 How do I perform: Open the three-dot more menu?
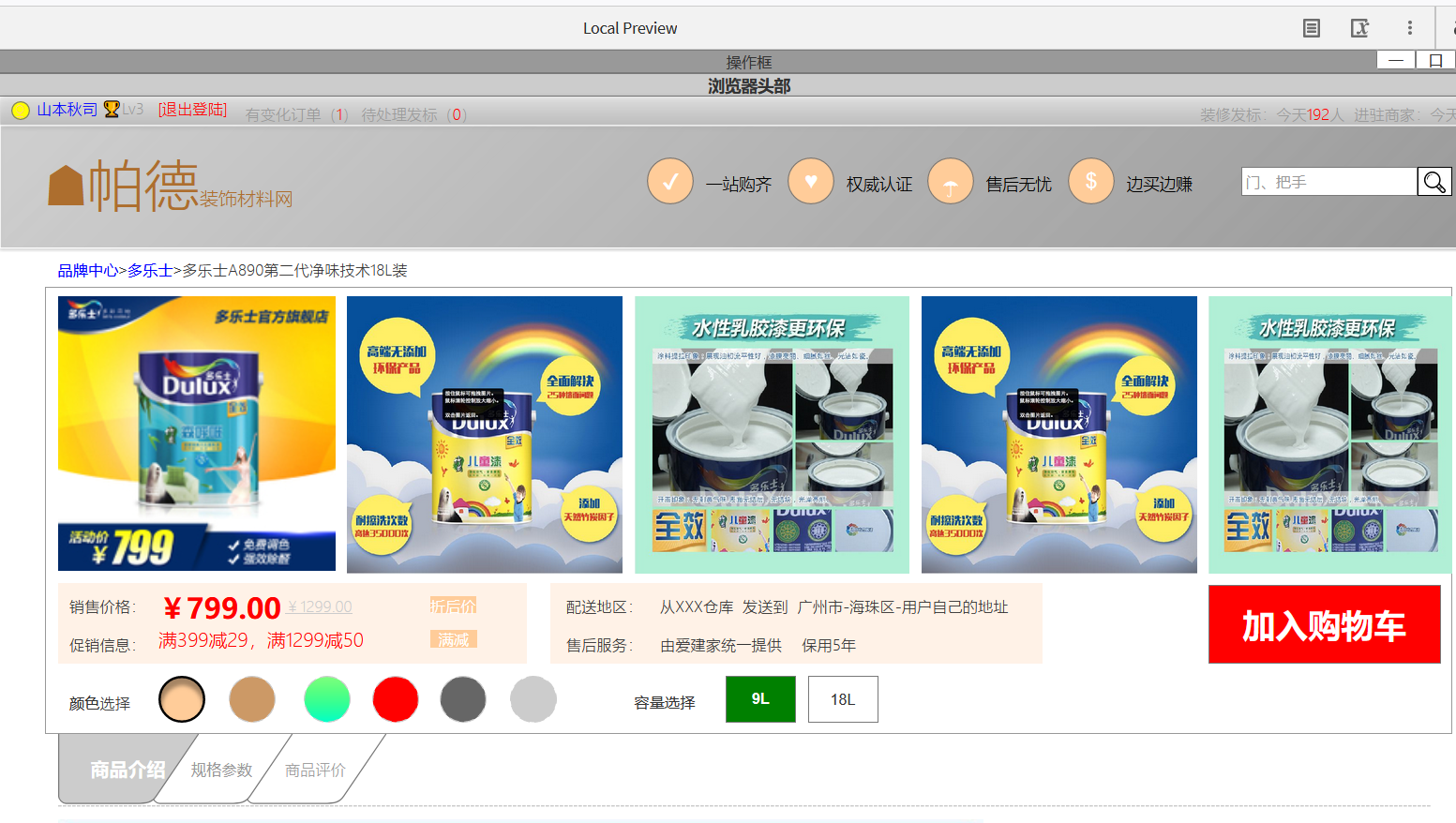pyautogui.click(x=1409, y=28)
